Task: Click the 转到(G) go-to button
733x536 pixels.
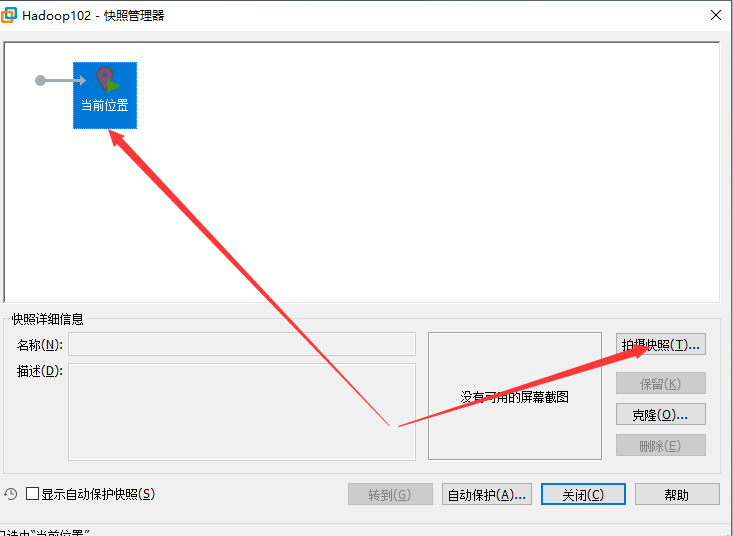Action: 390,494
